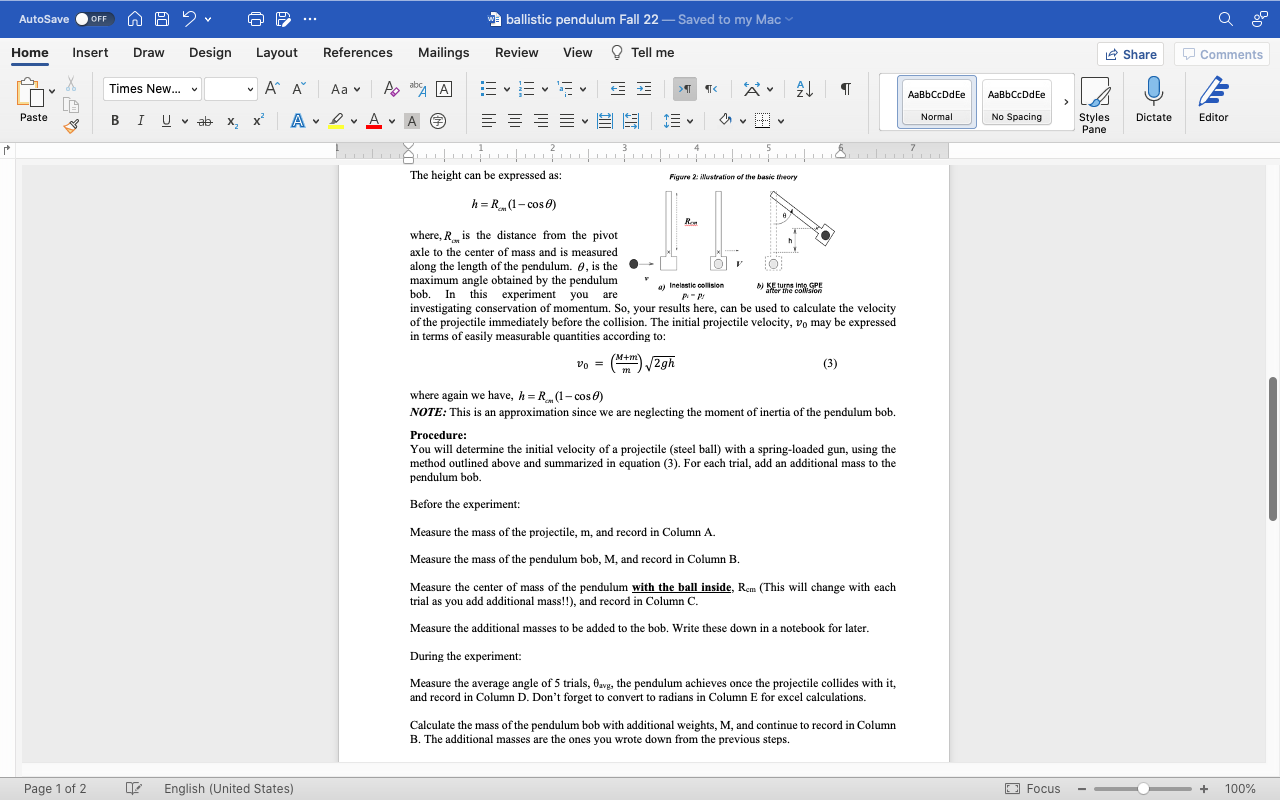The image size is (1280, 800).
Task: Toggle left-to-right text direction
Action: (685, 89)
